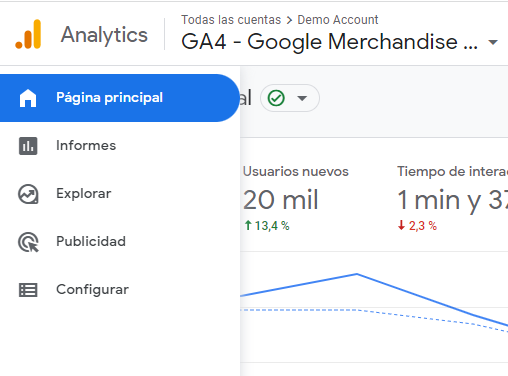Open dropdown arrow beside green checkmark
508x376 pixels.
point(302,98)
